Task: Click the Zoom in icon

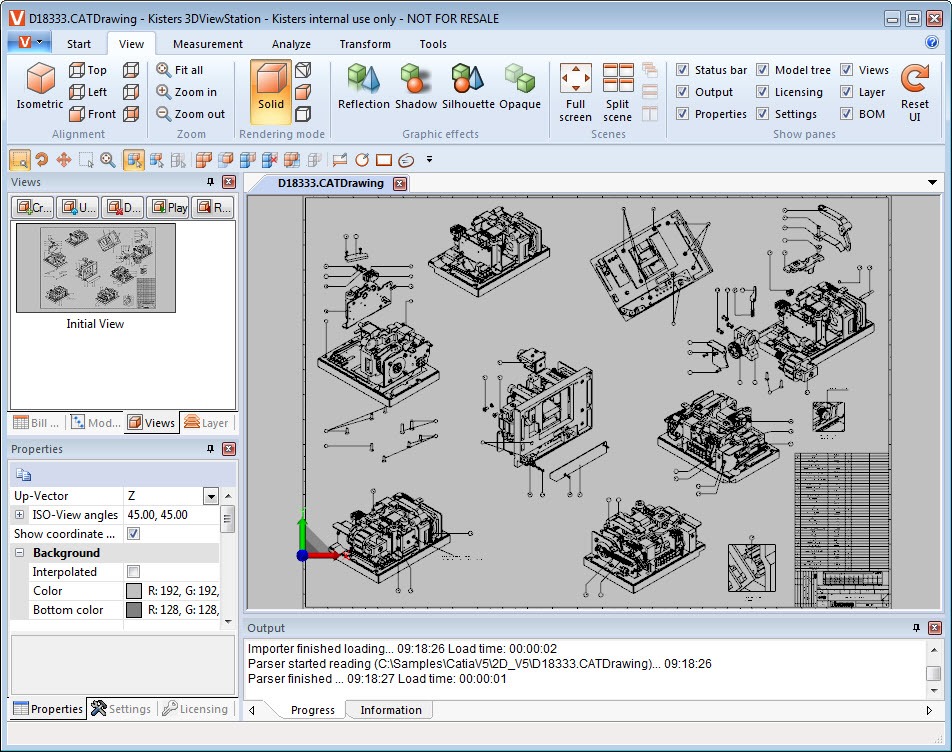Action: click(163, 92)
